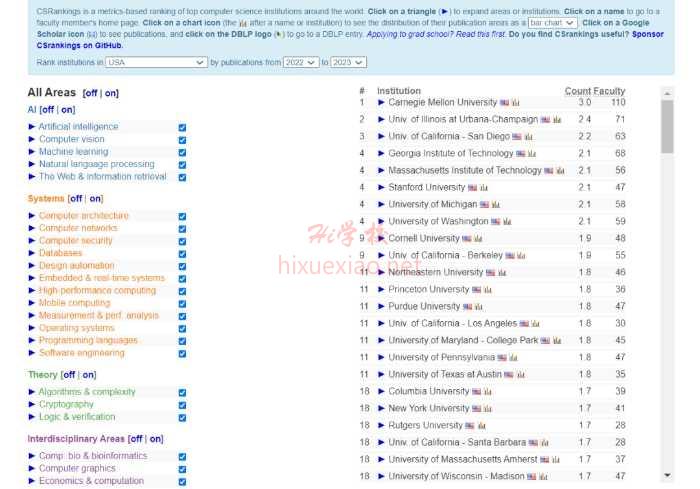Click Cornell University chart icon
The width and height of the screenshot is (700, 489).
click(478, 238)
